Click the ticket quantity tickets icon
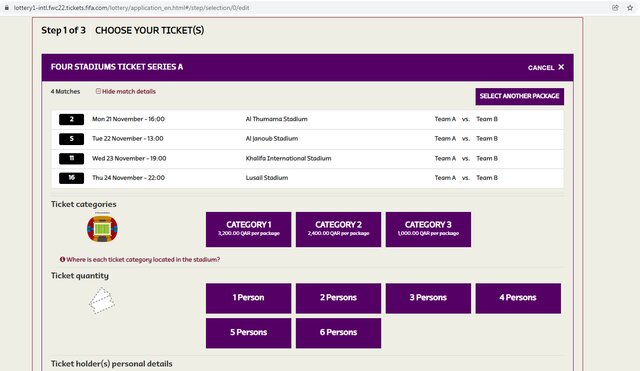640x371 pixels. coord(102,301)
